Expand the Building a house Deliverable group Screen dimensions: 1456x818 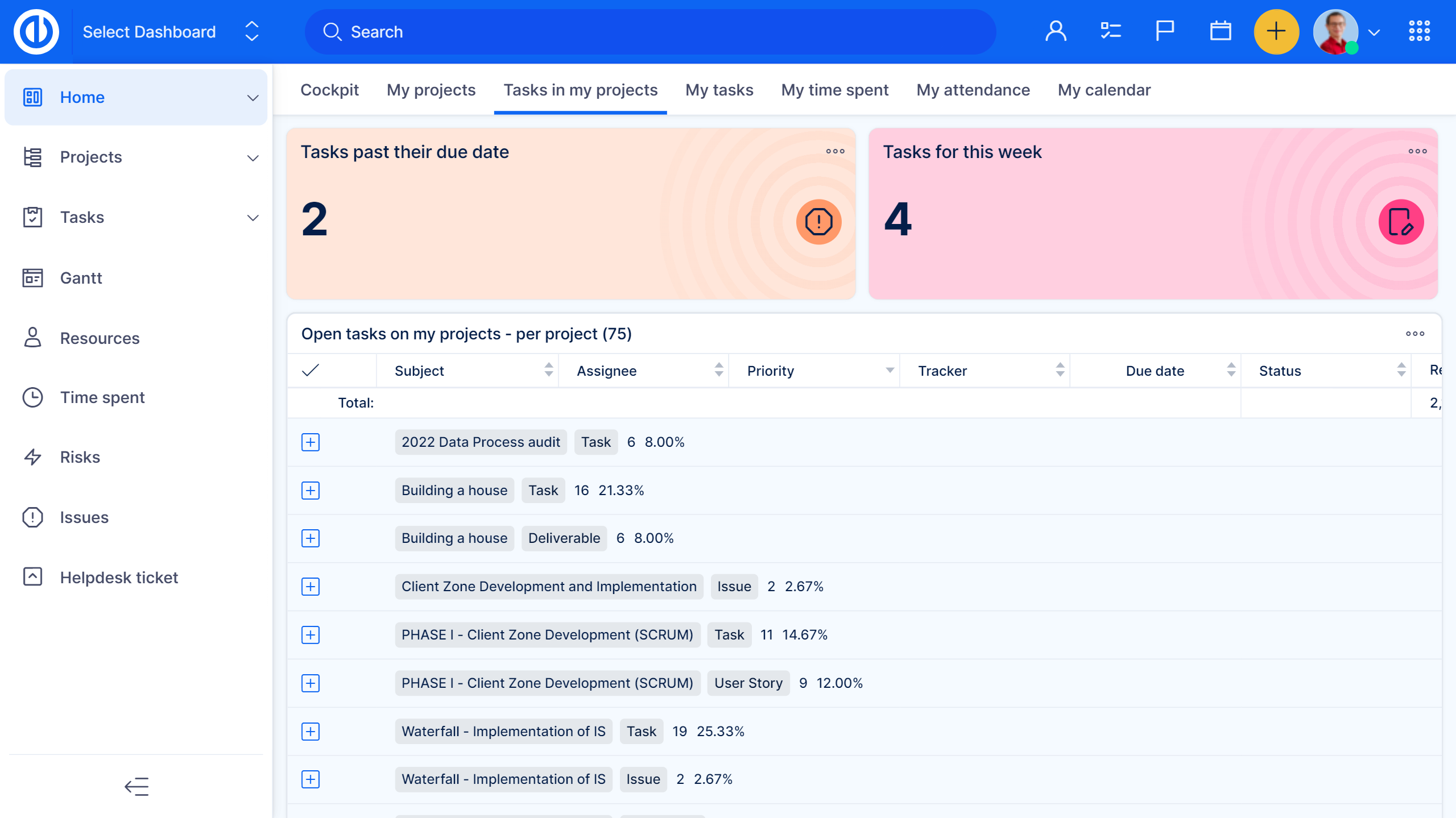pos(311,538)
